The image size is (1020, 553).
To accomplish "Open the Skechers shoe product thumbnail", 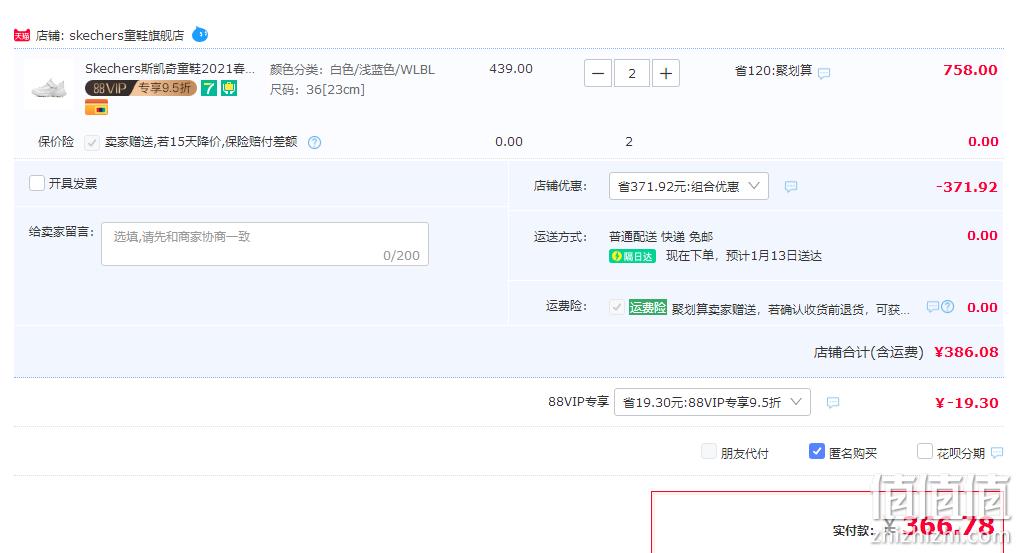I will (x=49, y=86).
